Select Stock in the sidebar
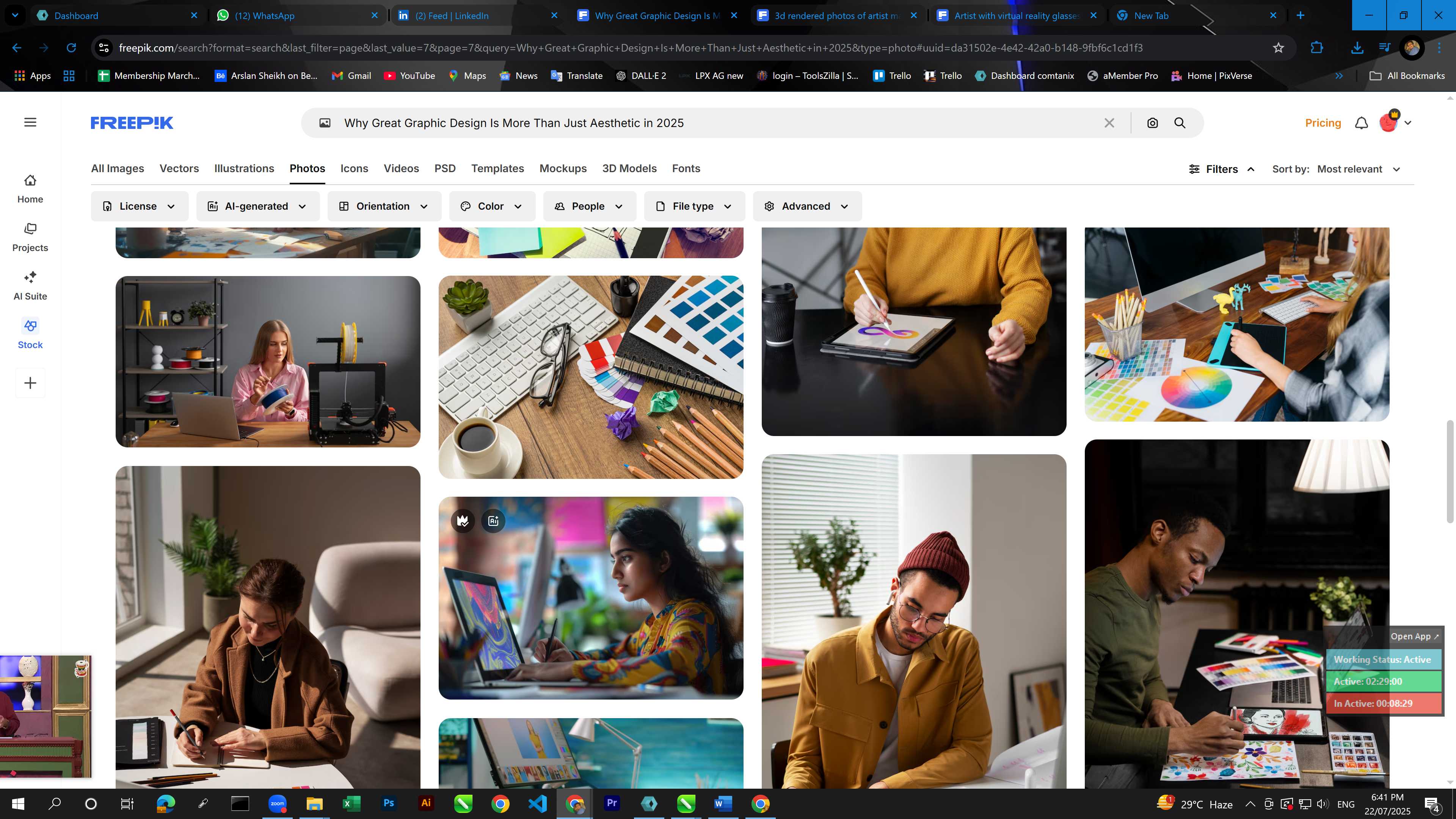 (x=30, y=334)
